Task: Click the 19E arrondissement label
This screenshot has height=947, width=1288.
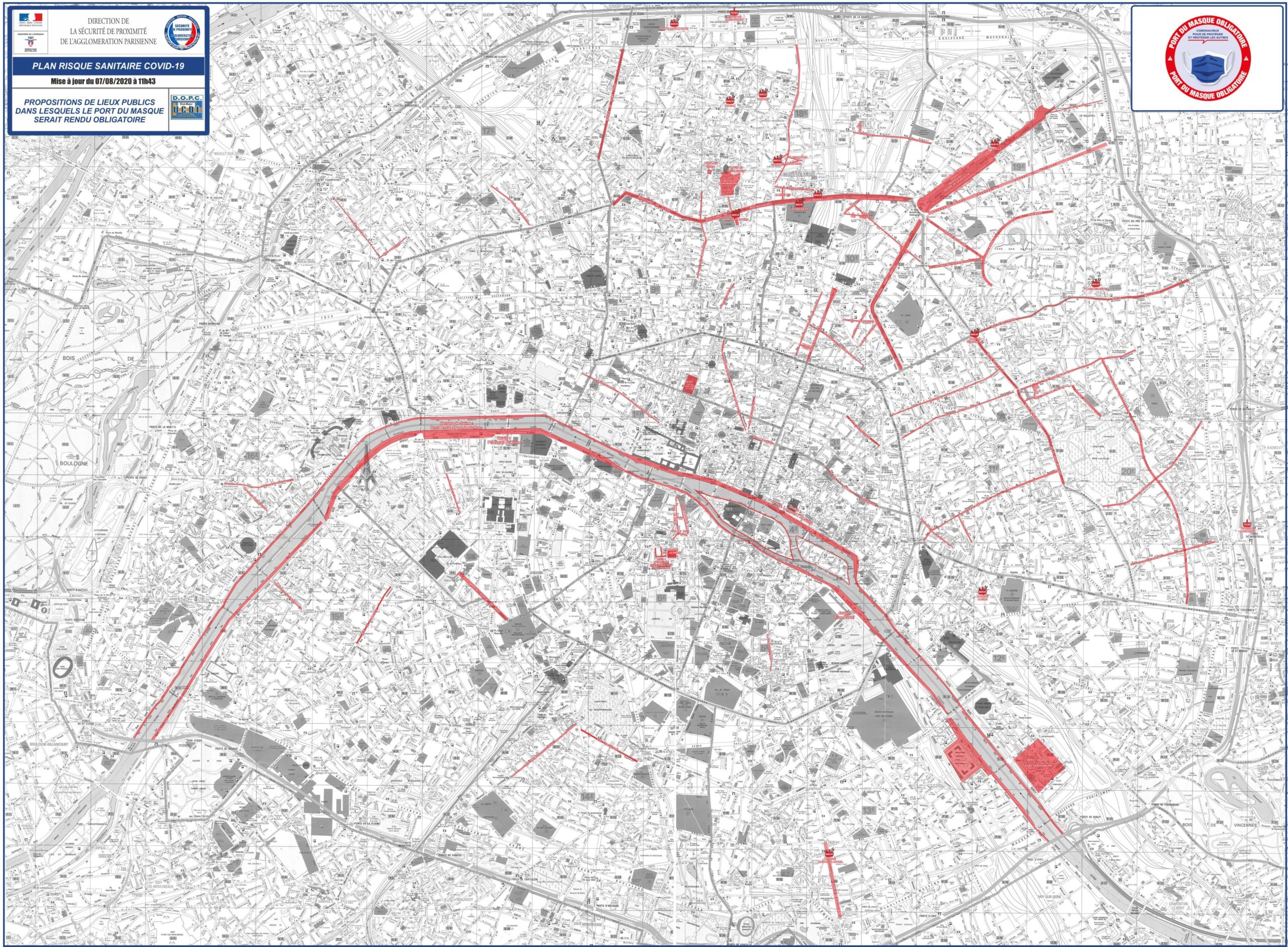Action: click(x=1018, y=166)
